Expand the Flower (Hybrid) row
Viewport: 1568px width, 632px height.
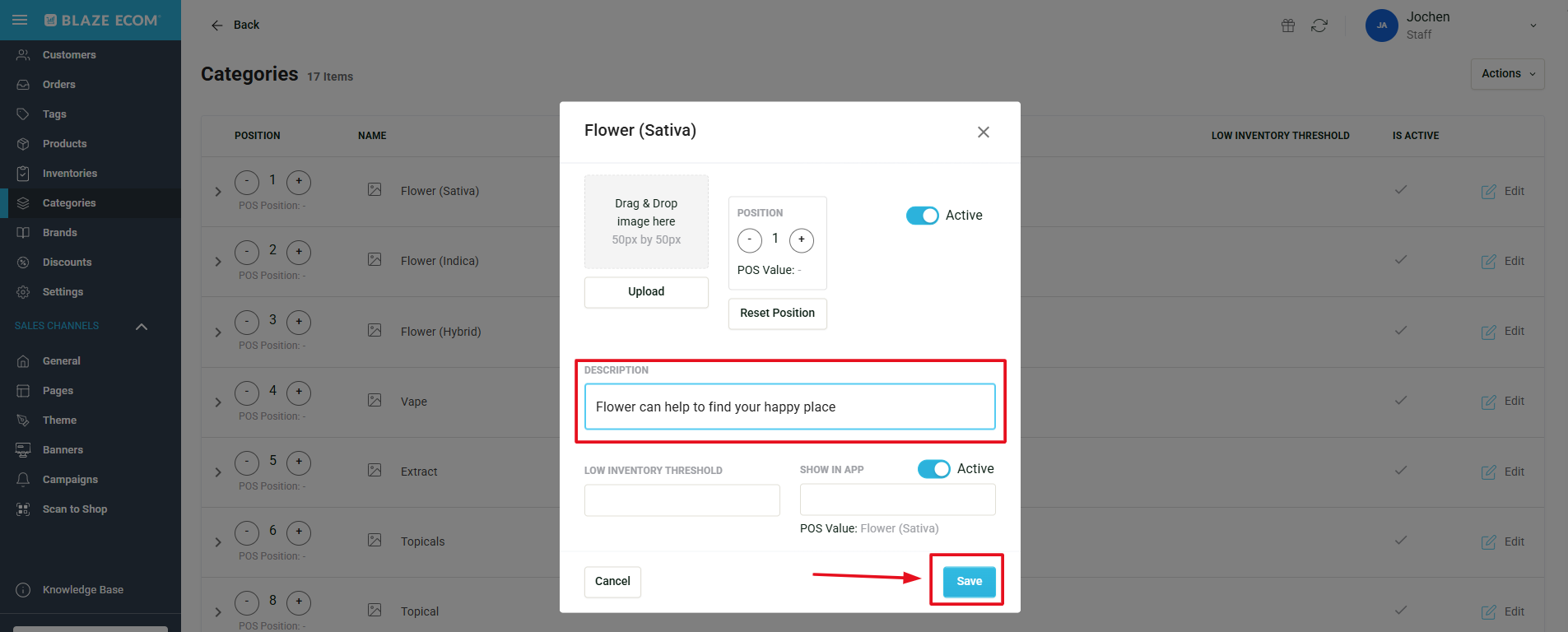[x=218, y=332]
